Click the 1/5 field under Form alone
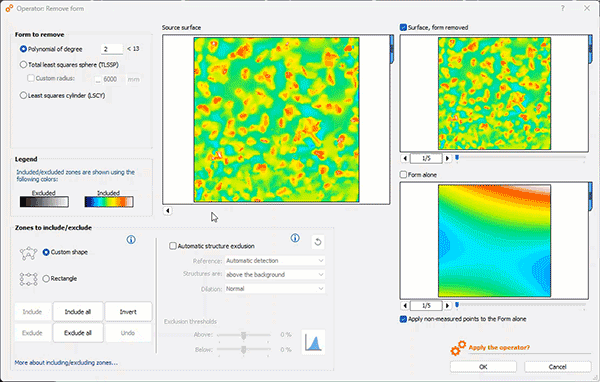 [426, 305]
